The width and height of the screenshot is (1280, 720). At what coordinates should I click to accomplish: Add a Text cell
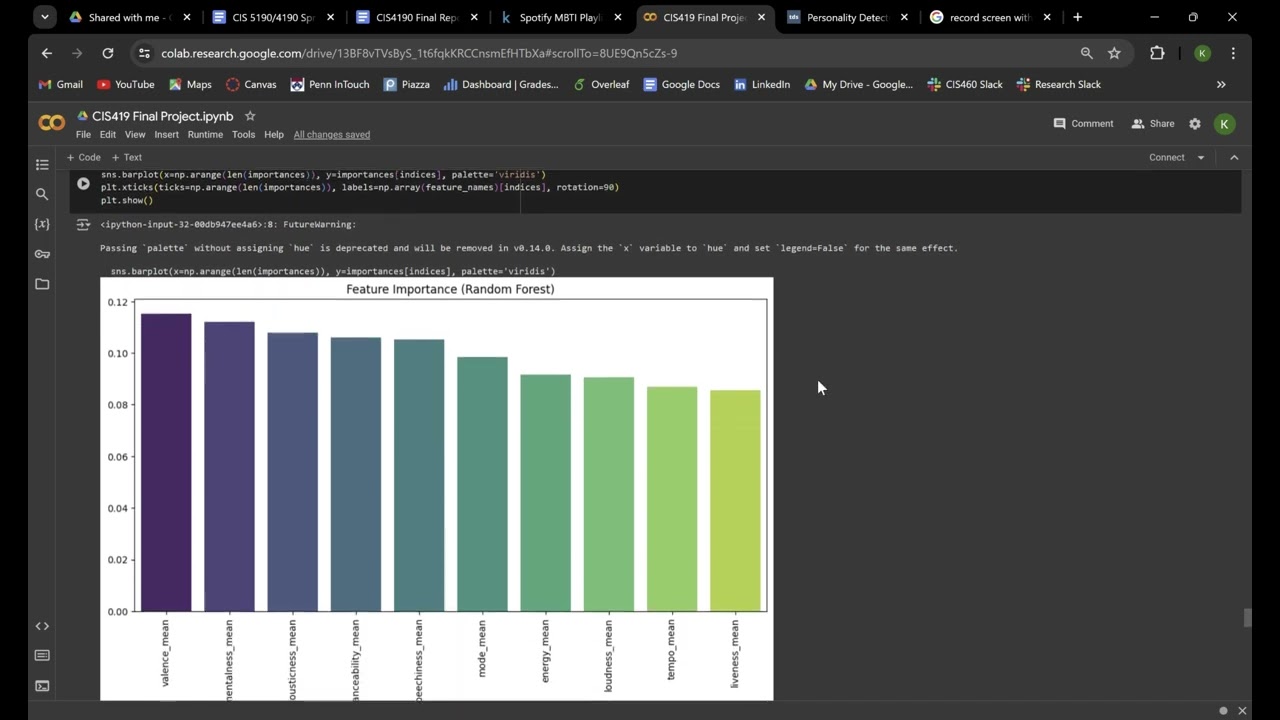coord(127,157)
